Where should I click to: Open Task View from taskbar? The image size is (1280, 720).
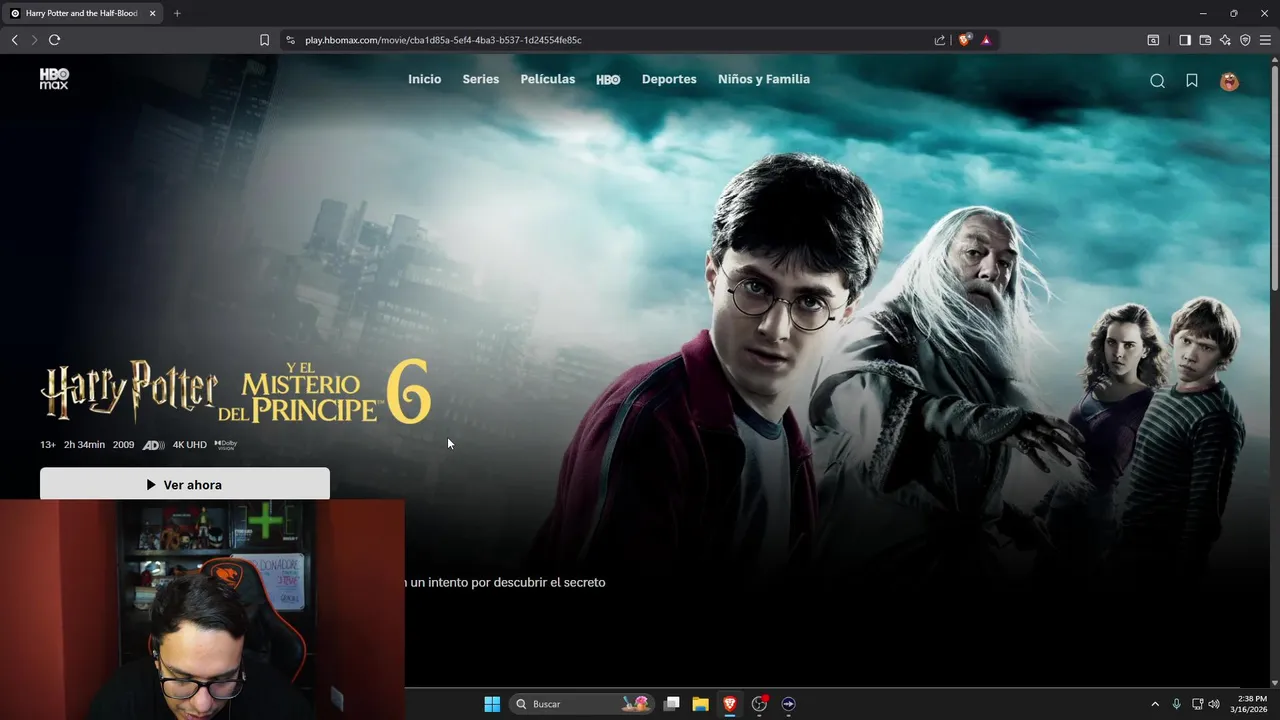point(672,704)
